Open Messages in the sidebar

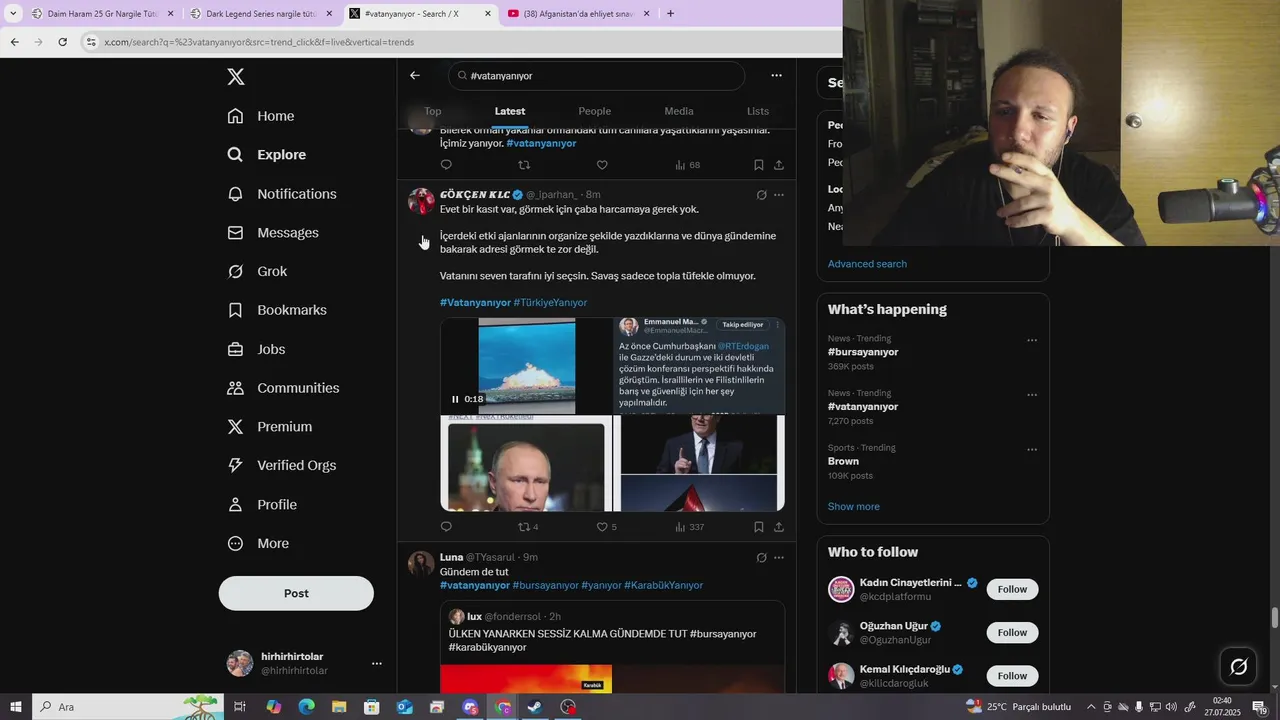click(x=273, y=233)
